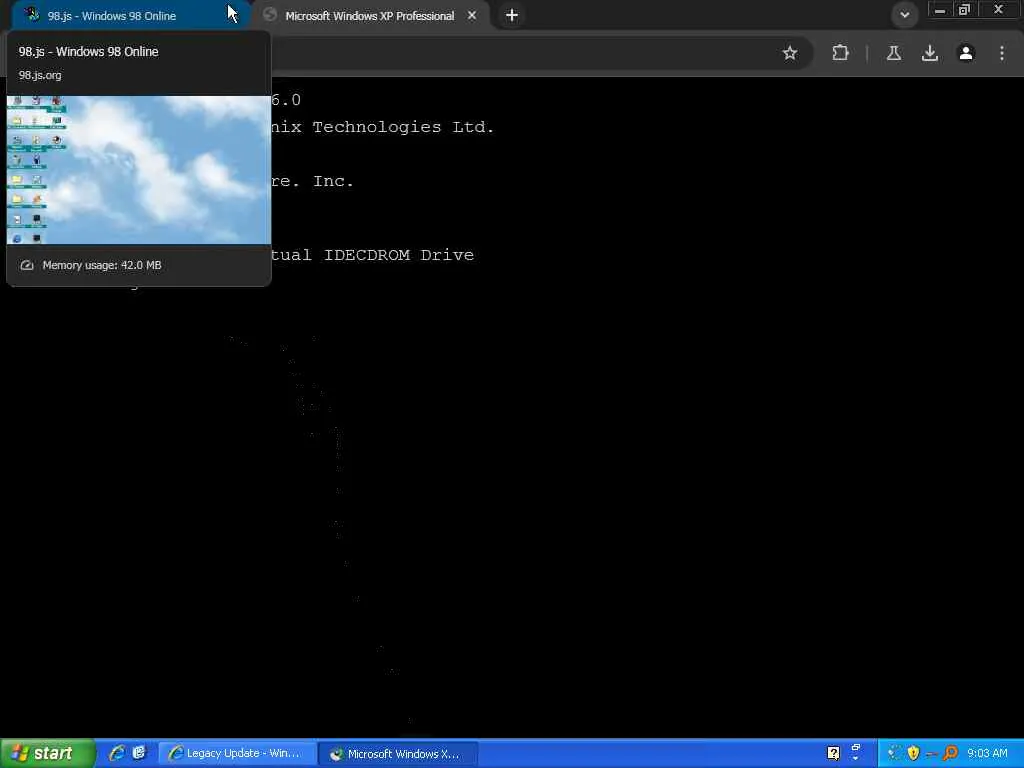Open the tab search dropdown arrow

904,14
